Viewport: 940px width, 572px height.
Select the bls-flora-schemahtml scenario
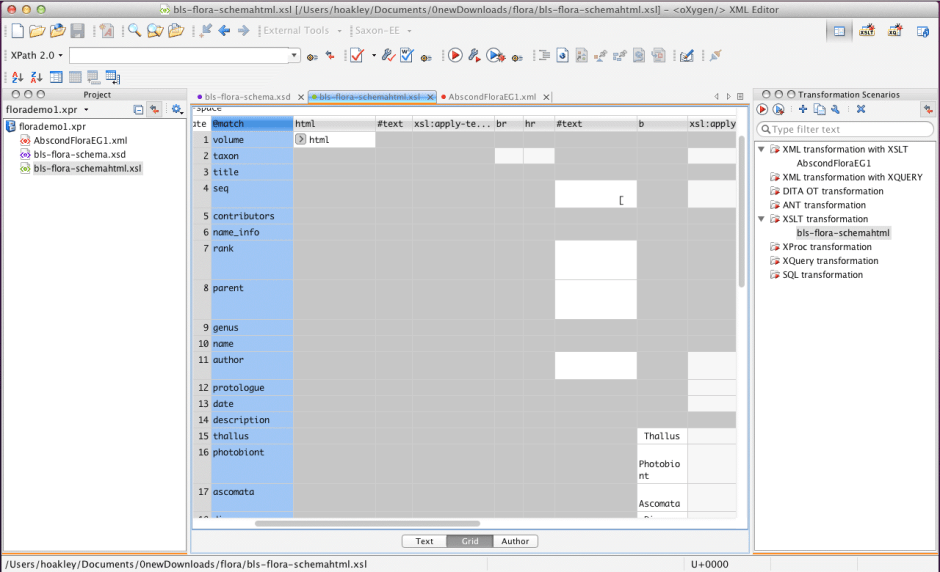point(843,233)
